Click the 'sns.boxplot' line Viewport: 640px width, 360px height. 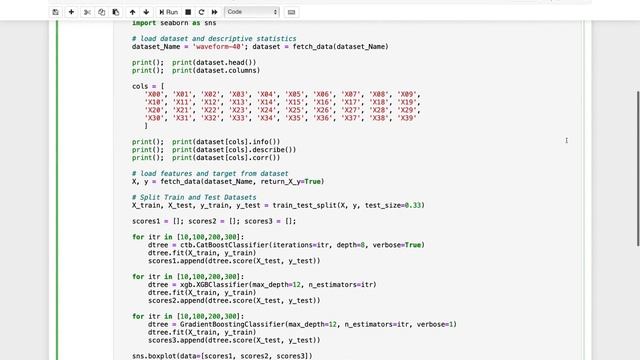(x=222, y=356)
